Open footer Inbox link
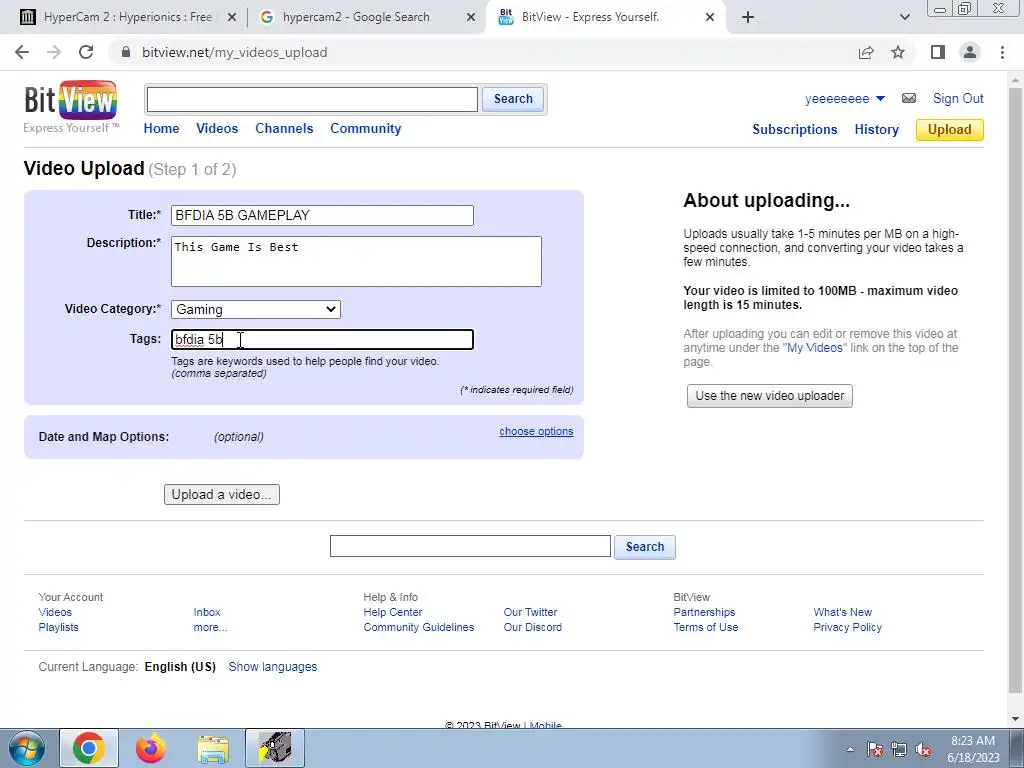 tap(206, 612)
